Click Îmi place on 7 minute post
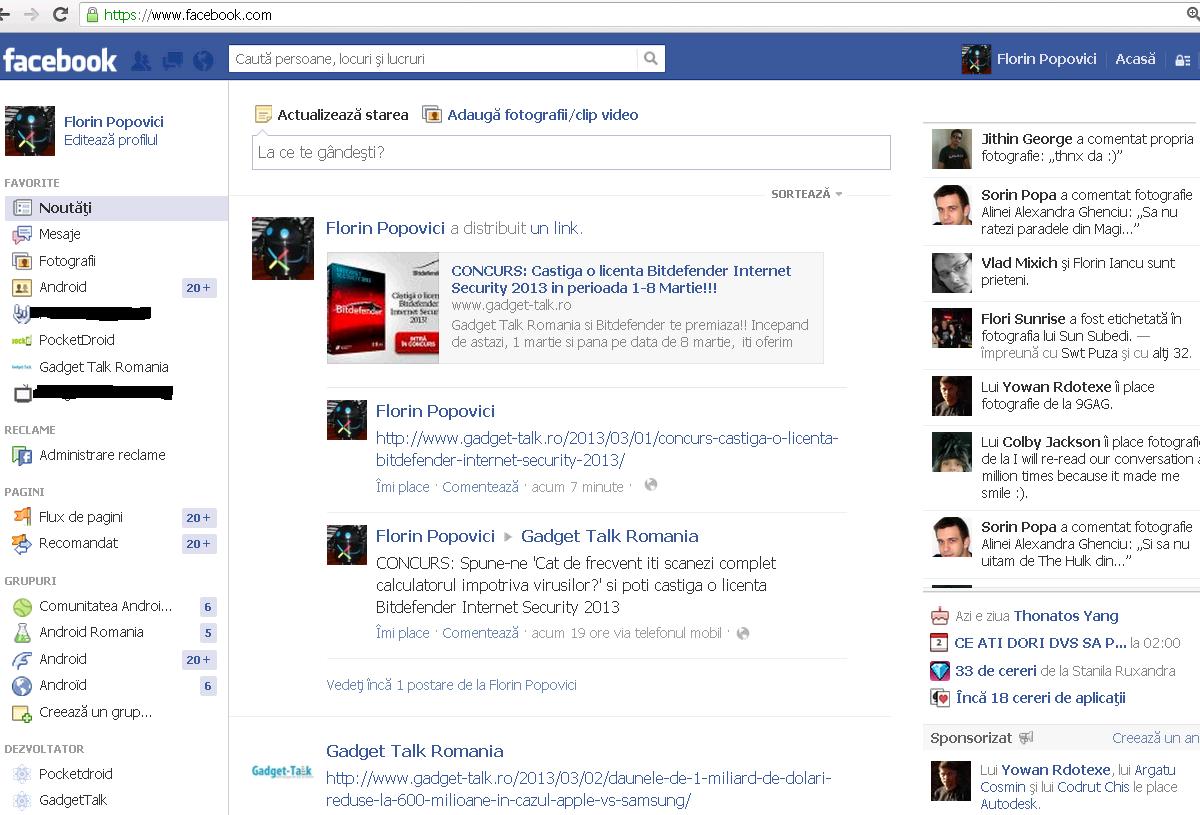Screen dimensions: 1200x815 [402, 487]
